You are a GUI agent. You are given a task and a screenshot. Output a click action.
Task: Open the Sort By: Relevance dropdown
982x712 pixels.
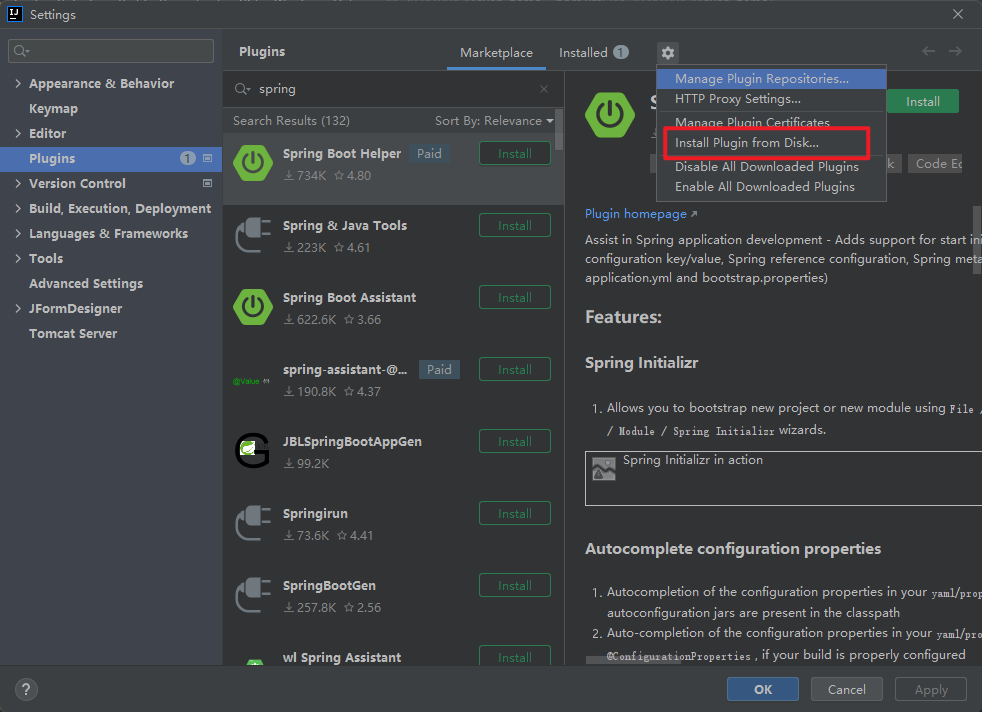(x=494, y=121)
